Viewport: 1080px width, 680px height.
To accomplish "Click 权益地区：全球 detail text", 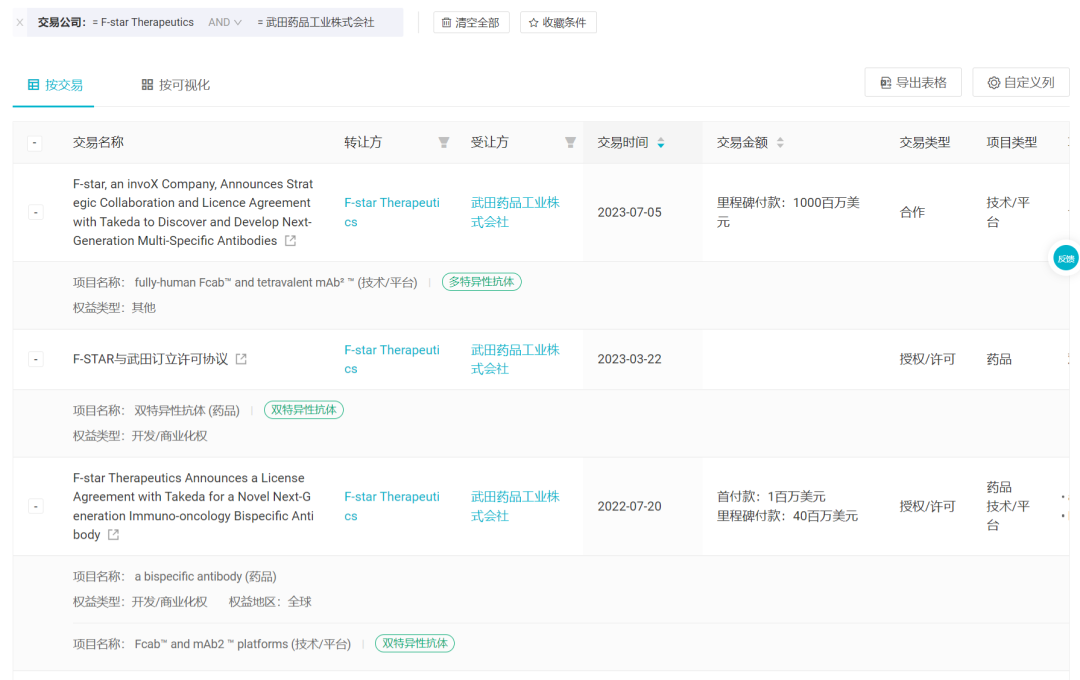I will tap(270, 602).
